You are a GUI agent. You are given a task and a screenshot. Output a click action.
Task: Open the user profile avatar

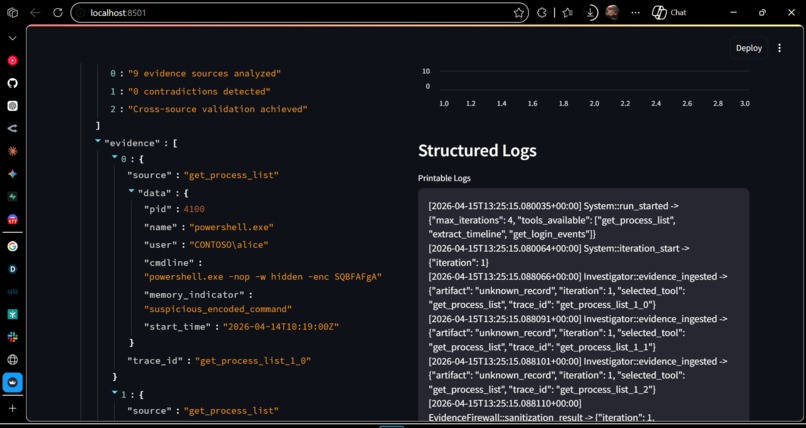(612, 12)
